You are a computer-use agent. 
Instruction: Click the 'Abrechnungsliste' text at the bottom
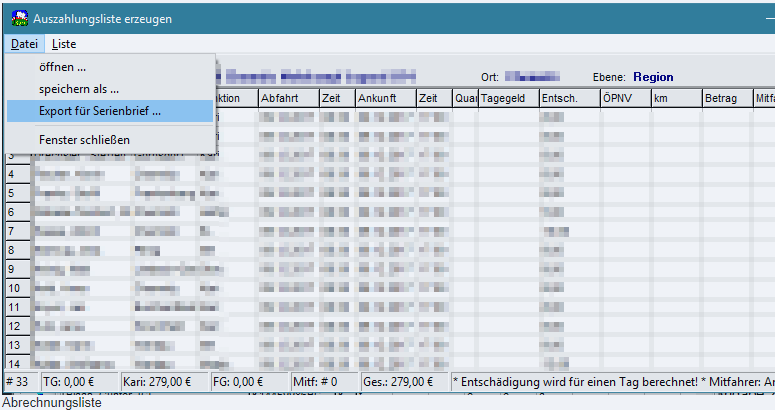(52, 403)
